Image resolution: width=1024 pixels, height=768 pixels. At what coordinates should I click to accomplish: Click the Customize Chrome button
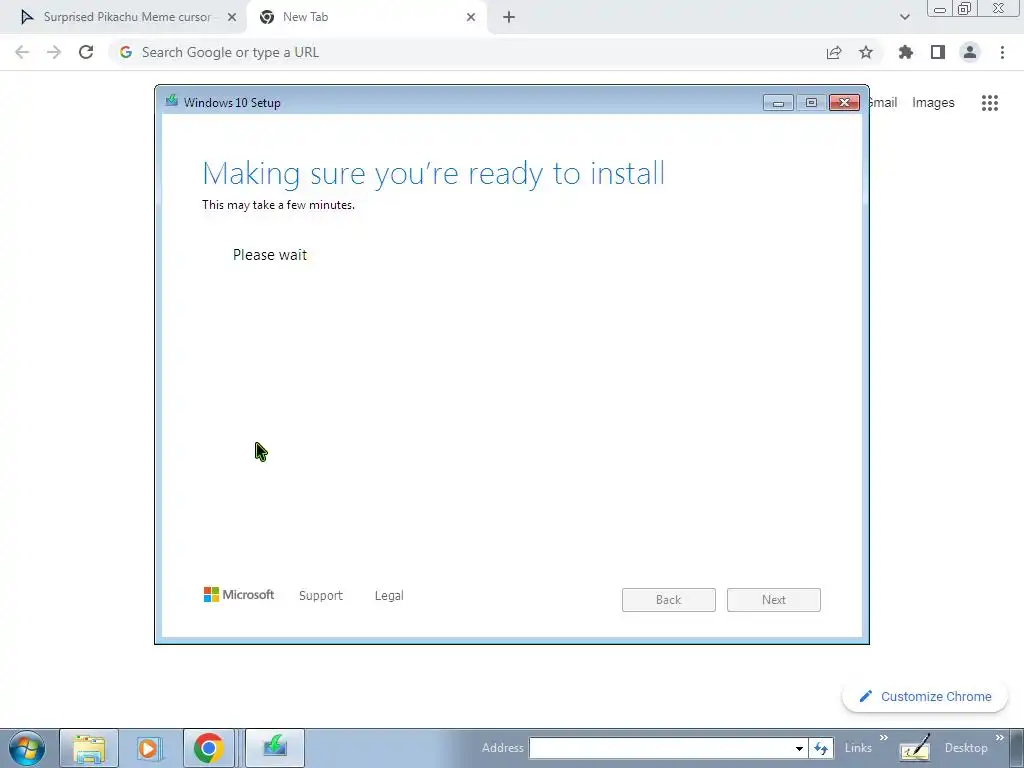(925, 696)
